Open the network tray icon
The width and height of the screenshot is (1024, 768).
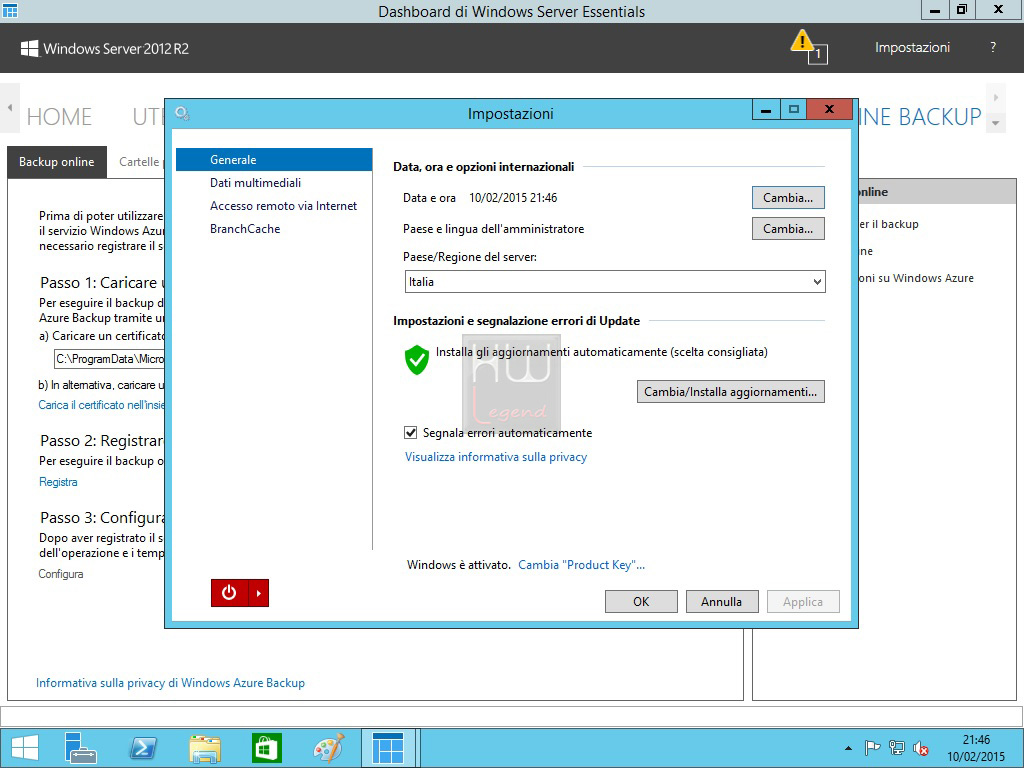(897, 748)
